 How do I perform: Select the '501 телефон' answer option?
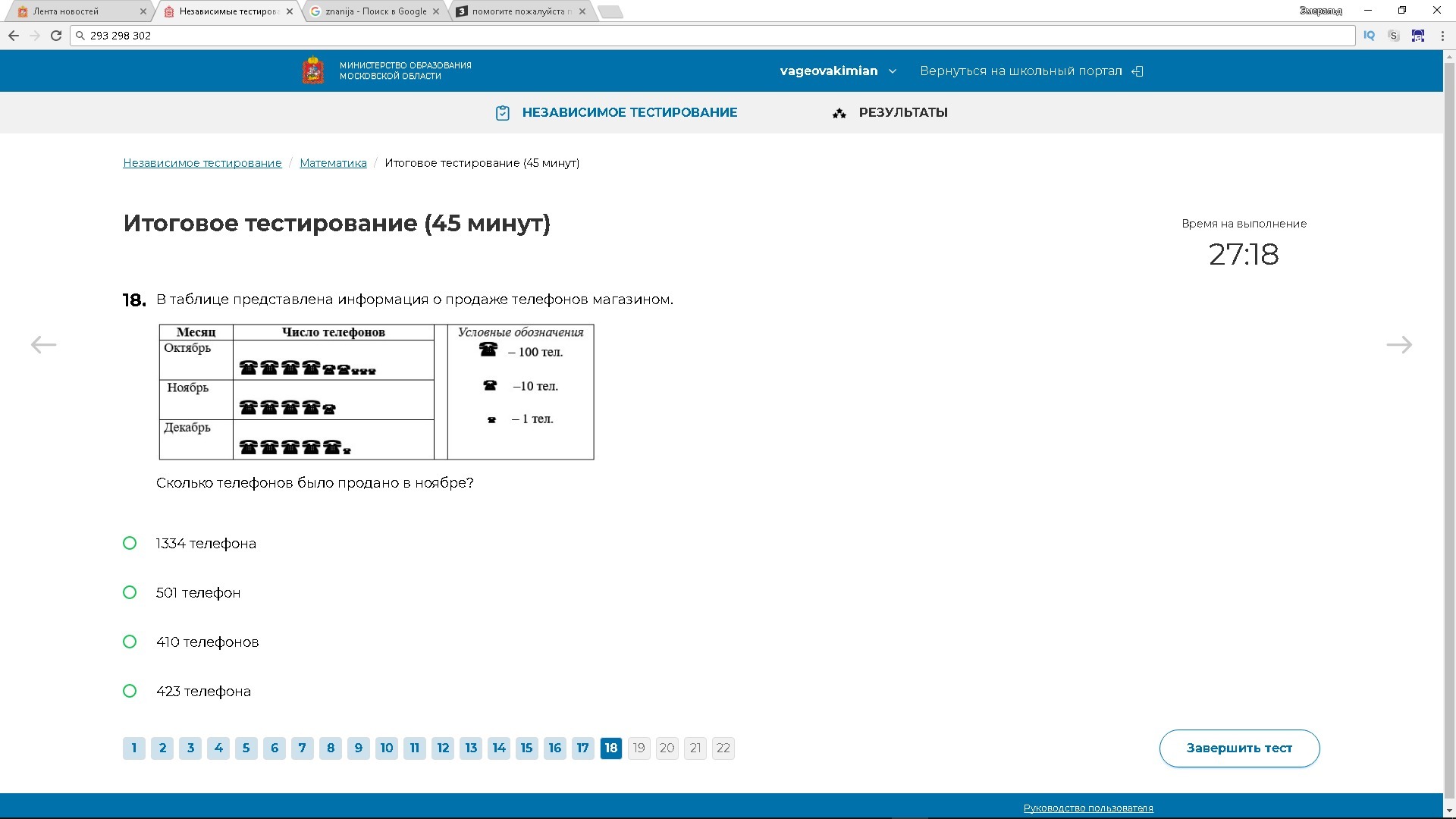(x=130, y=592)
